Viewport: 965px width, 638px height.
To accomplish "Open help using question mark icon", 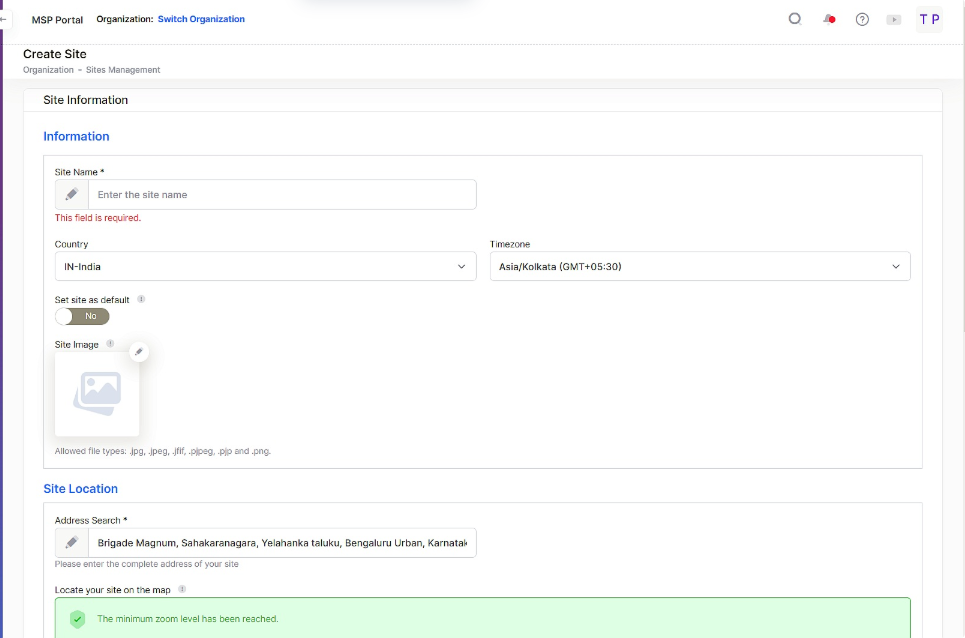I will pyautogui.click(x=862, y=18).
